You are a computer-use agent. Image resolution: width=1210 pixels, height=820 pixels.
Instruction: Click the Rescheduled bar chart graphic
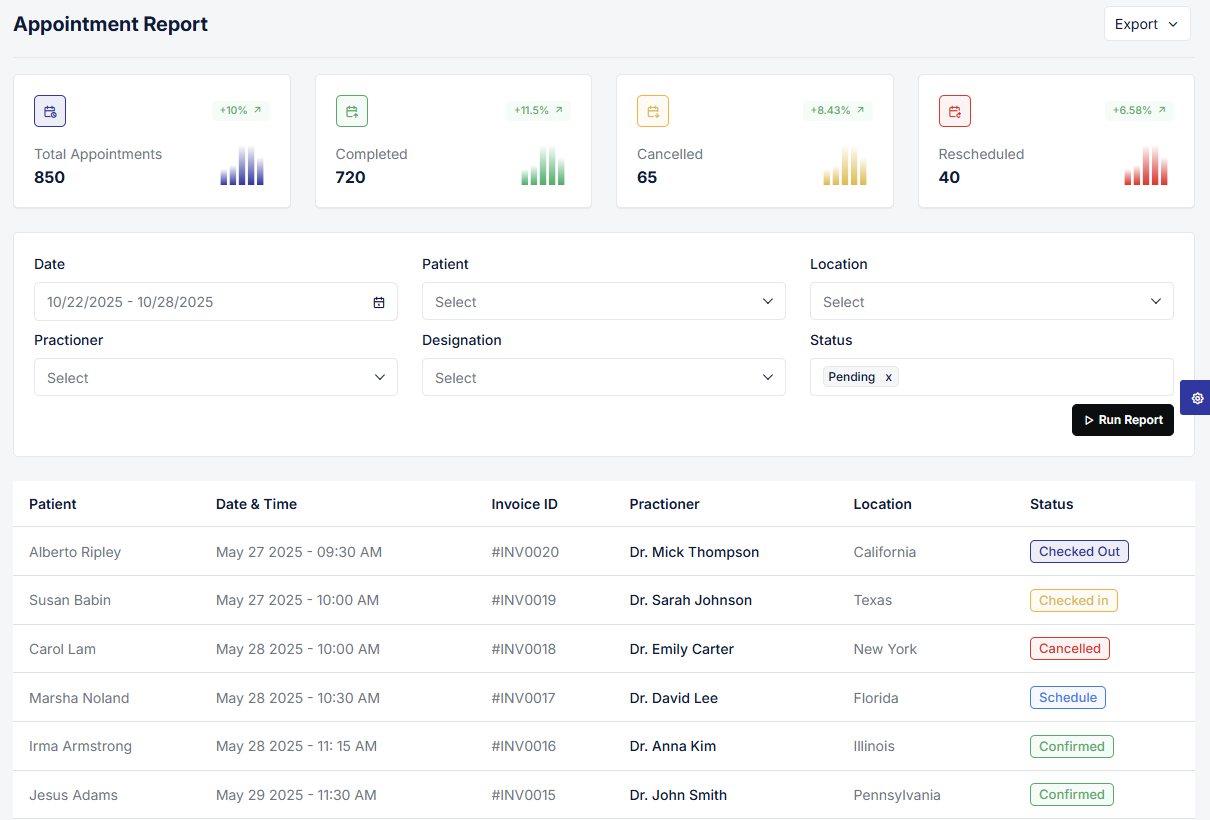click(x=1146, y=165)
